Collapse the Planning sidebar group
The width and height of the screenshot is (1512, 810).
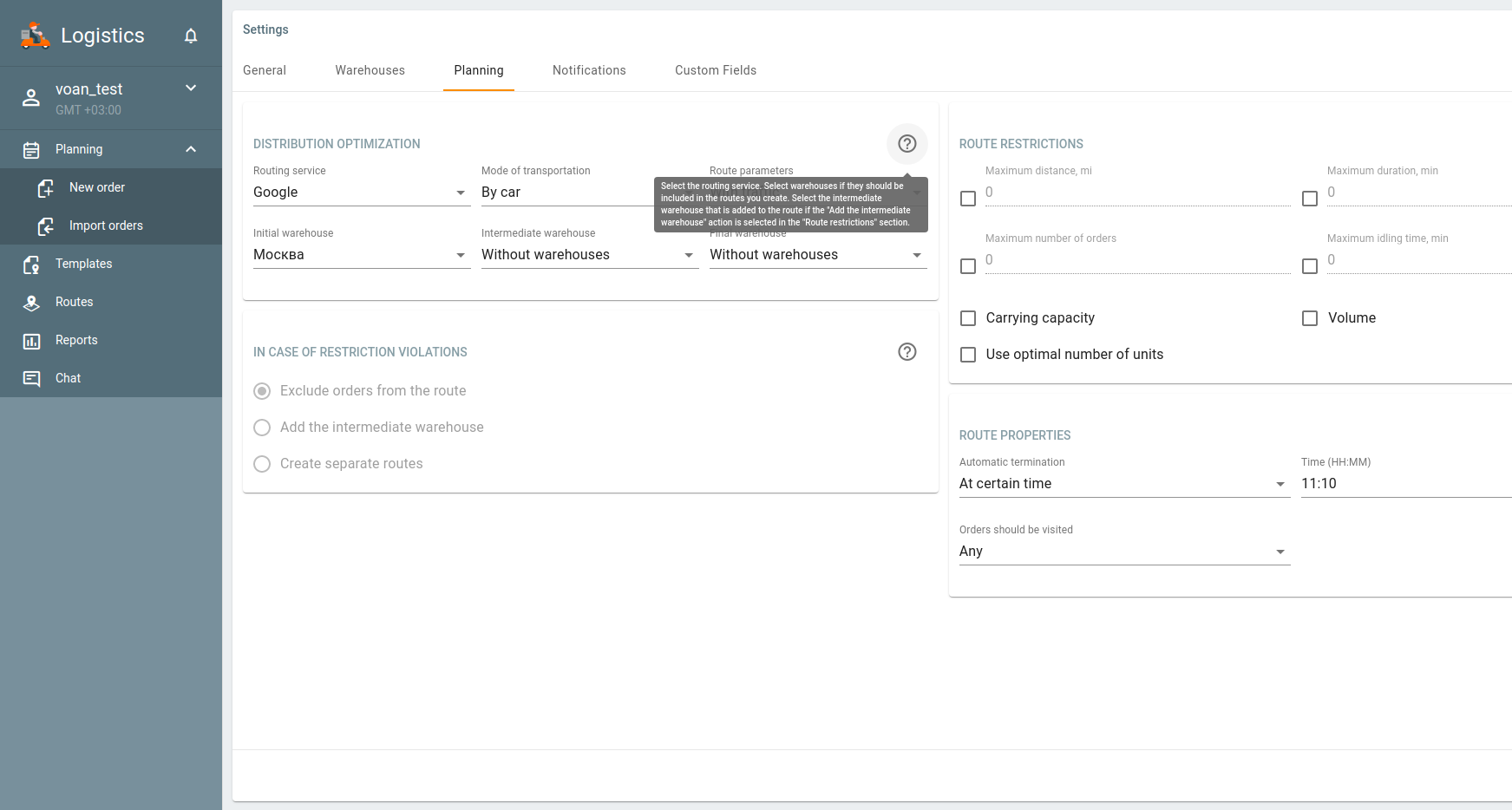[191, 149]
